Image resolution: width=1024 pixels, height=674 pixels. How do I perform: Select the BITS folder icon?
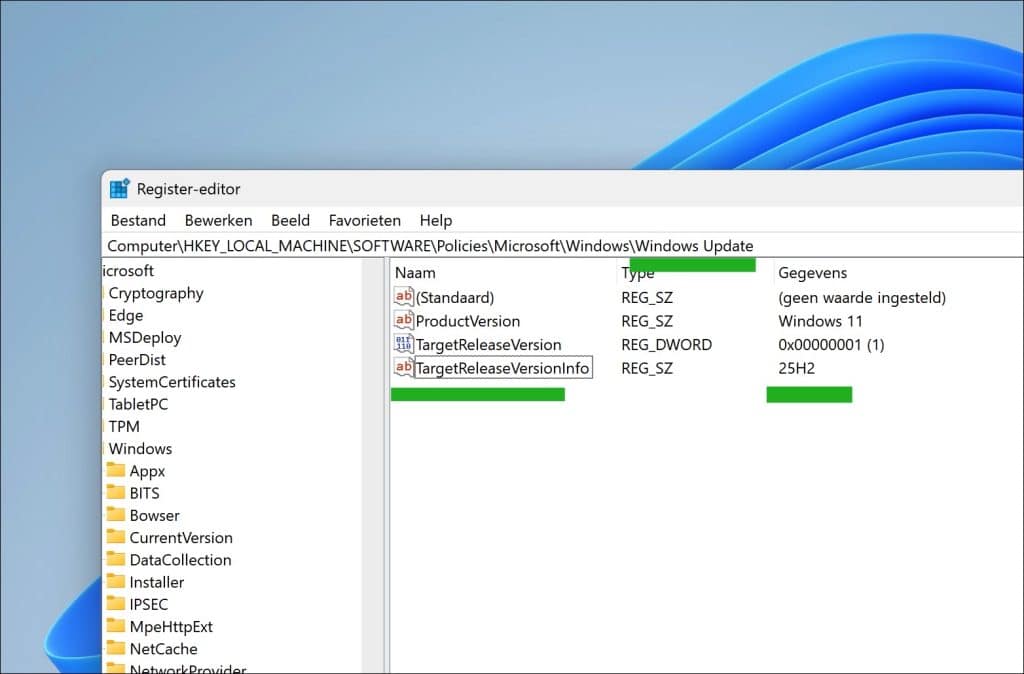coord(116,492)
